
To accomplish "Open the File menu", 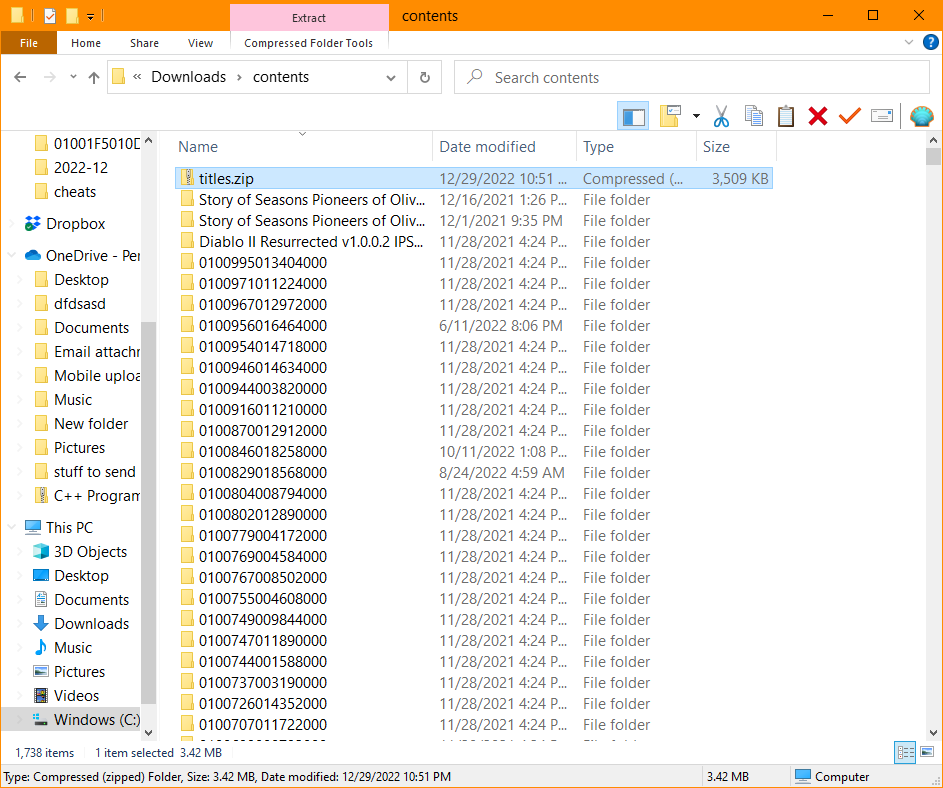I will [x=29, y=43].
